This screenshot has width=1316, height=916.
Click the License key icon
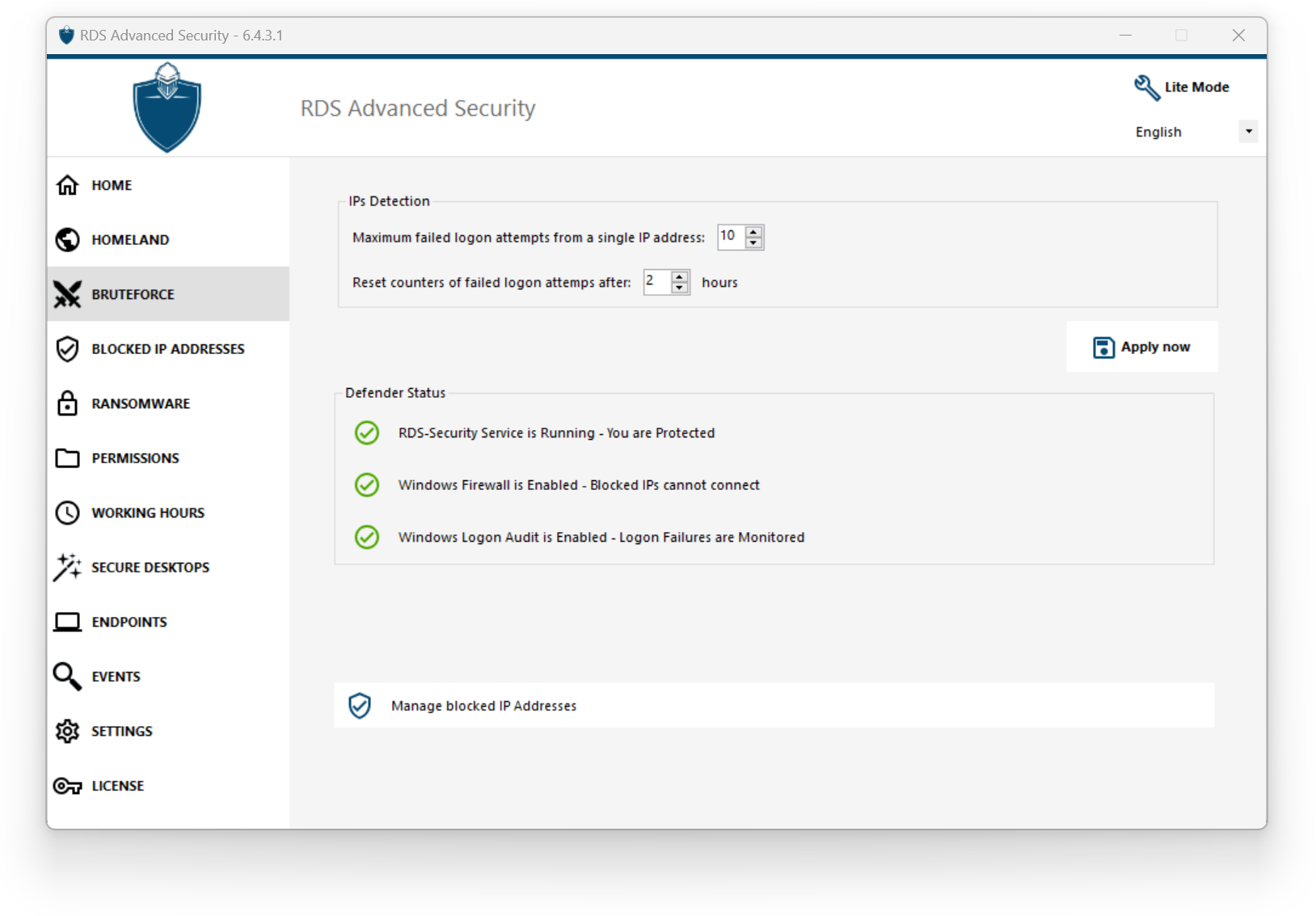pos(67,786)
